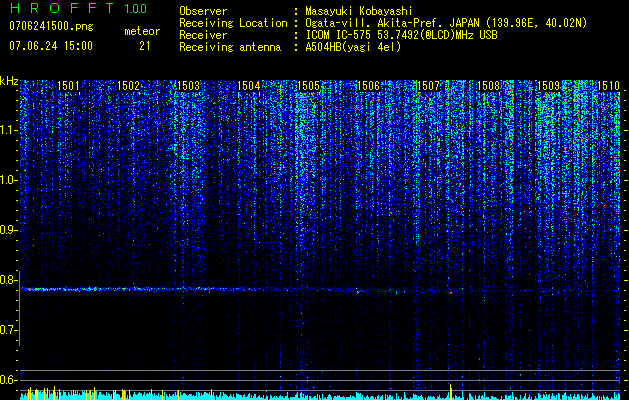
Task: Click the 0.8 frequency axis label
Action: coord(9,280)
